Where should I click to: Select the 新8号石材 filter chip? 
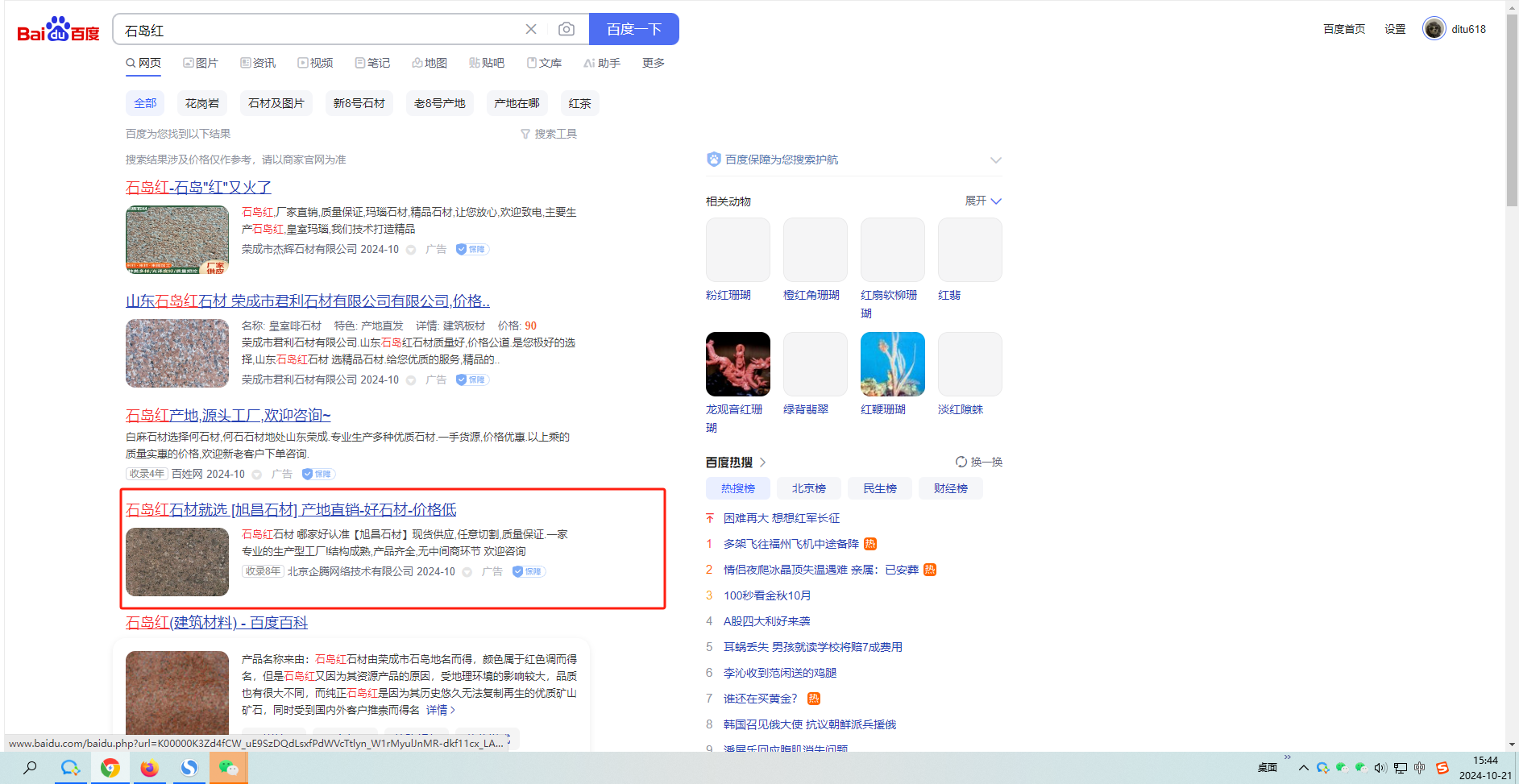click(x=359, y=103)
